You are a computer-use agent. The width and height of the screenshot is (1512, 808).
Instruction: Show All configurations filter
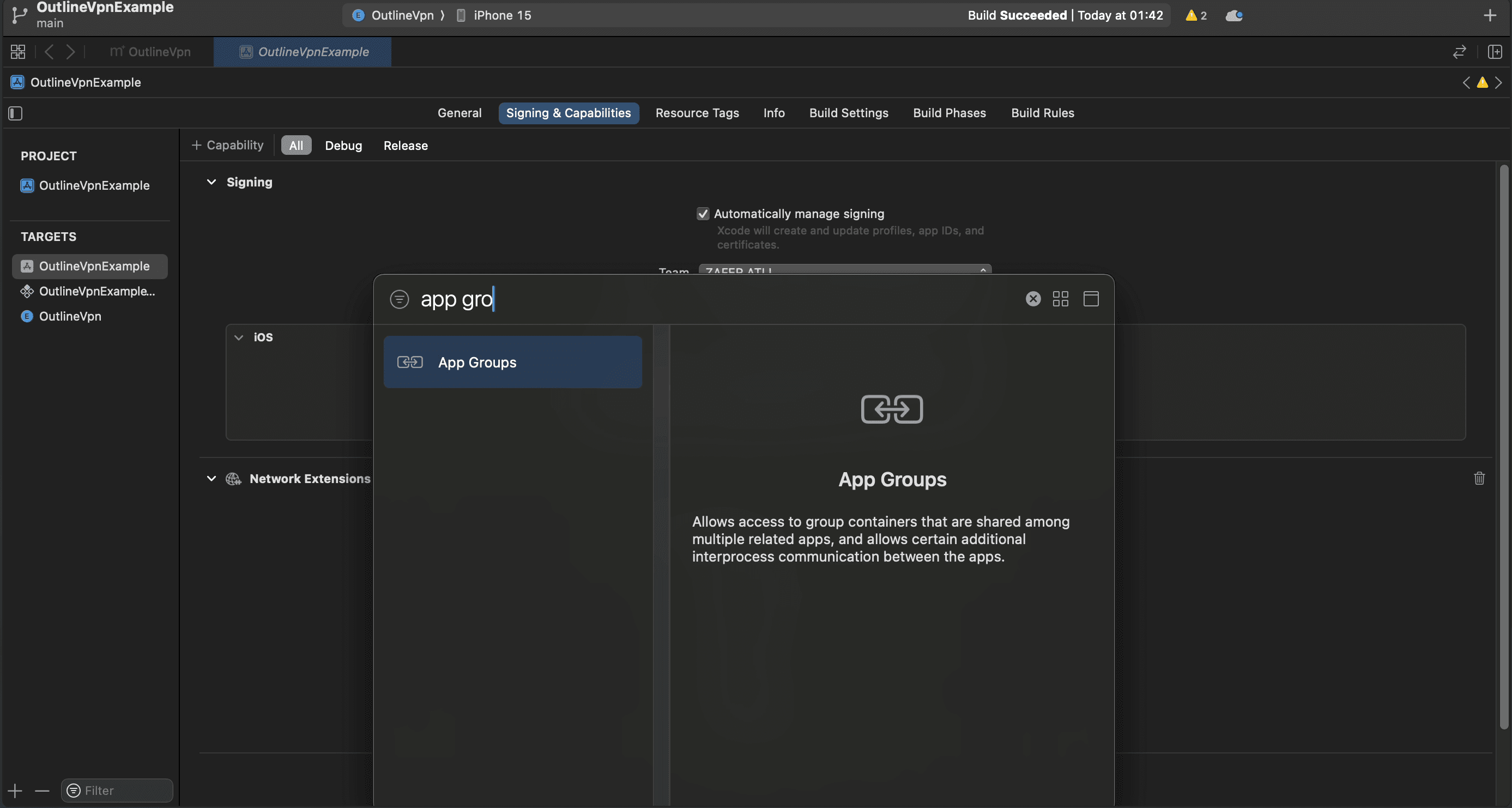click(x=296, y=145)
